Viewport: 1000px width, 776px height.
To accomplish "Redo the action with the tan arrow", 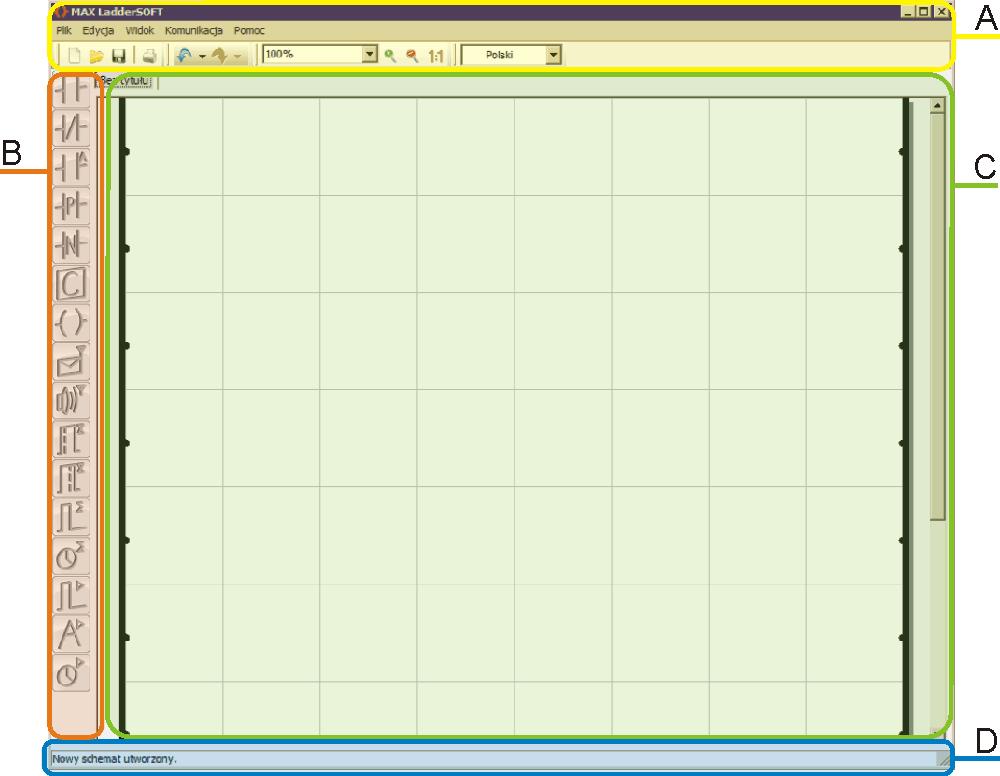I will (x=219, y=56).
